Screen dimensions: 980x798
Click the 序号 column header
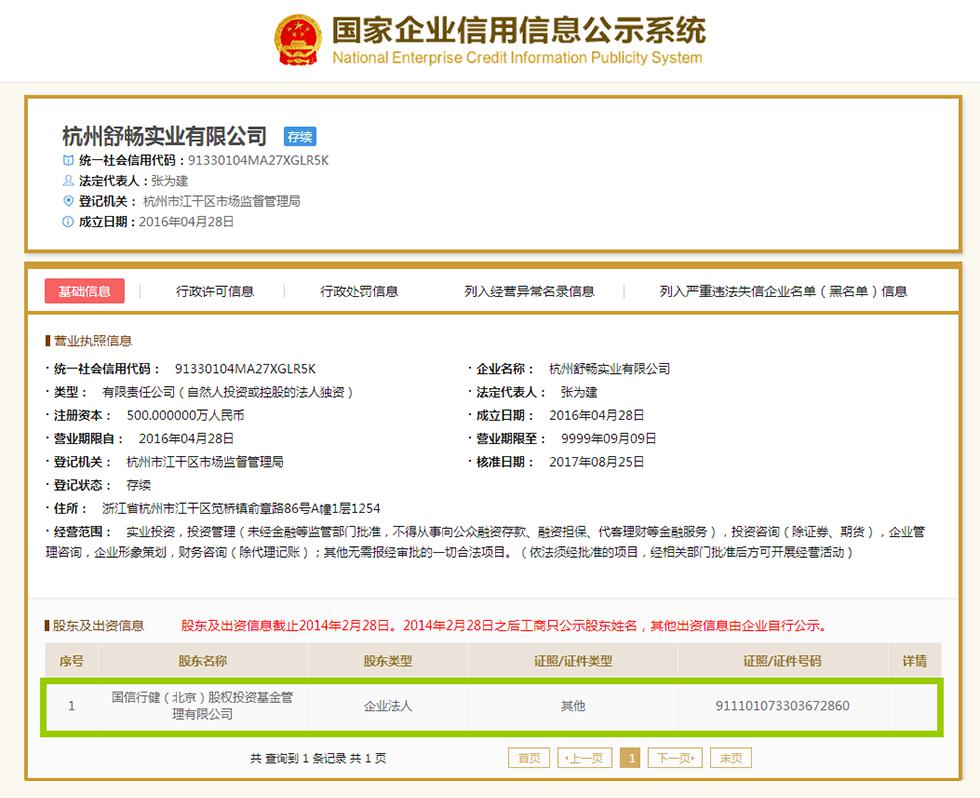pos(71,661)
